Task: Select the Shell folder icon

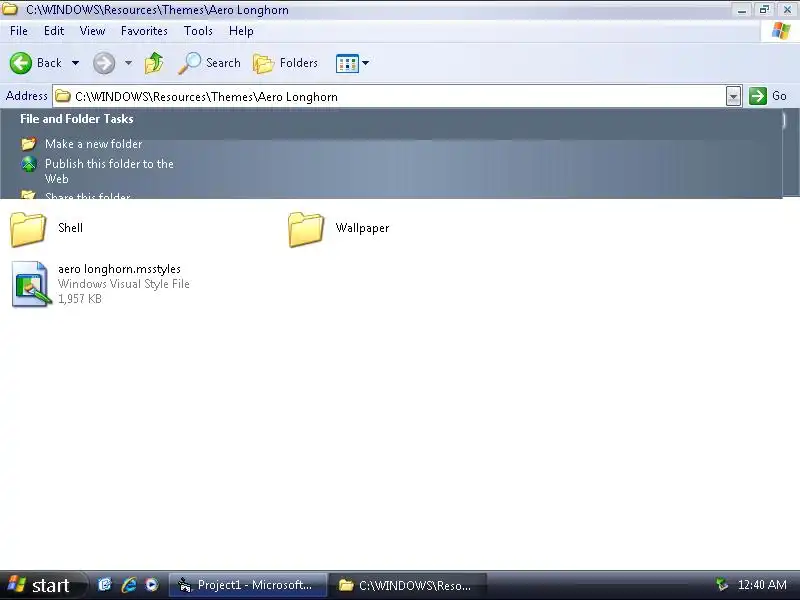Action: point(28,230)
